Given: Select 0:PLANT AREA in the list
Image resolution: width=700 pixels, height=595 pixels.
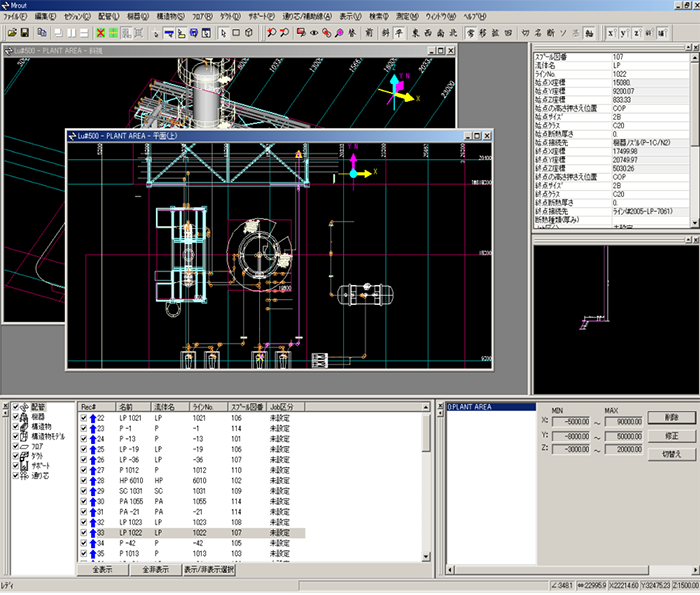Looking at the screenshot, I should point(470,408).
